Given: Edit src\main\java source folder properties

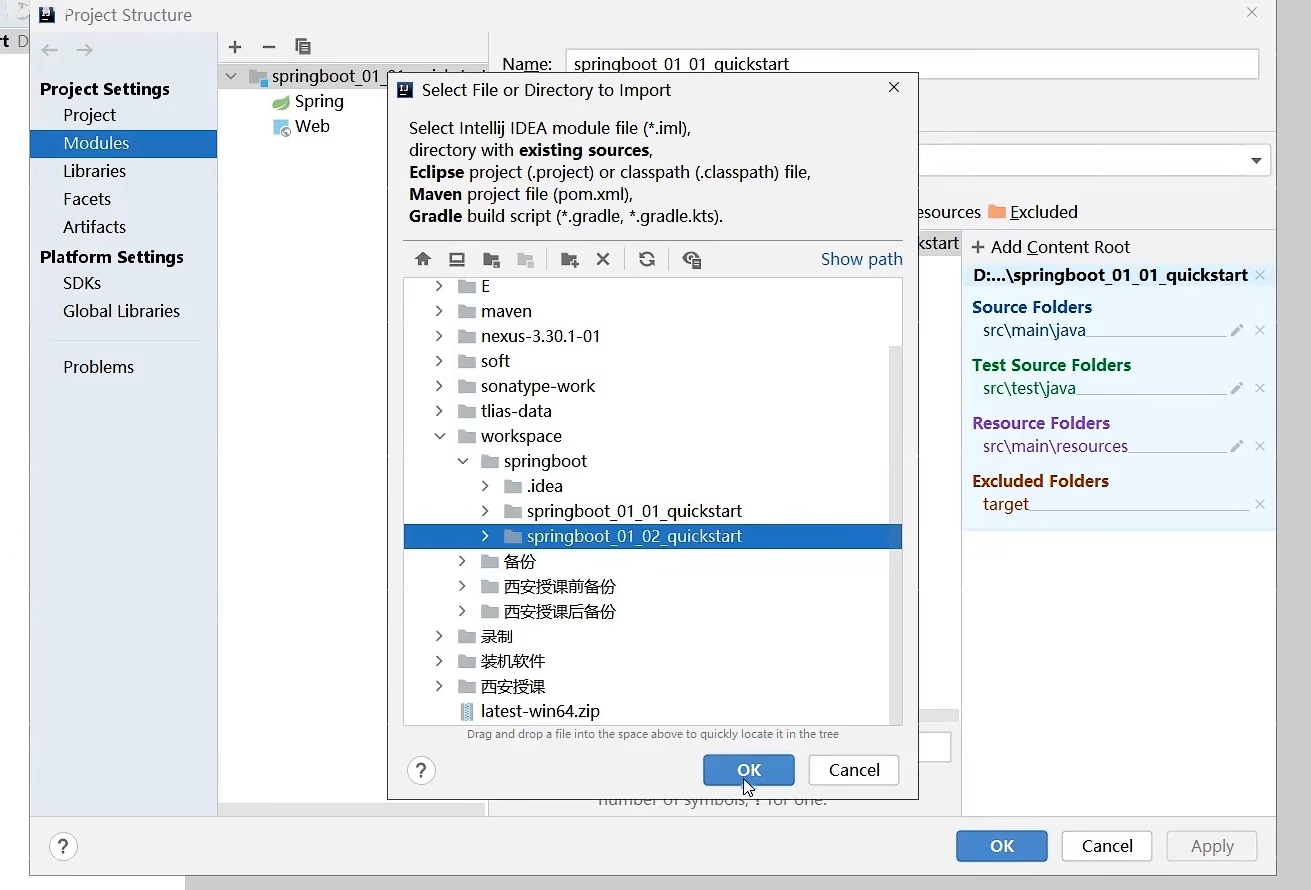Looking at the screenshot, I should point(1237,330).
